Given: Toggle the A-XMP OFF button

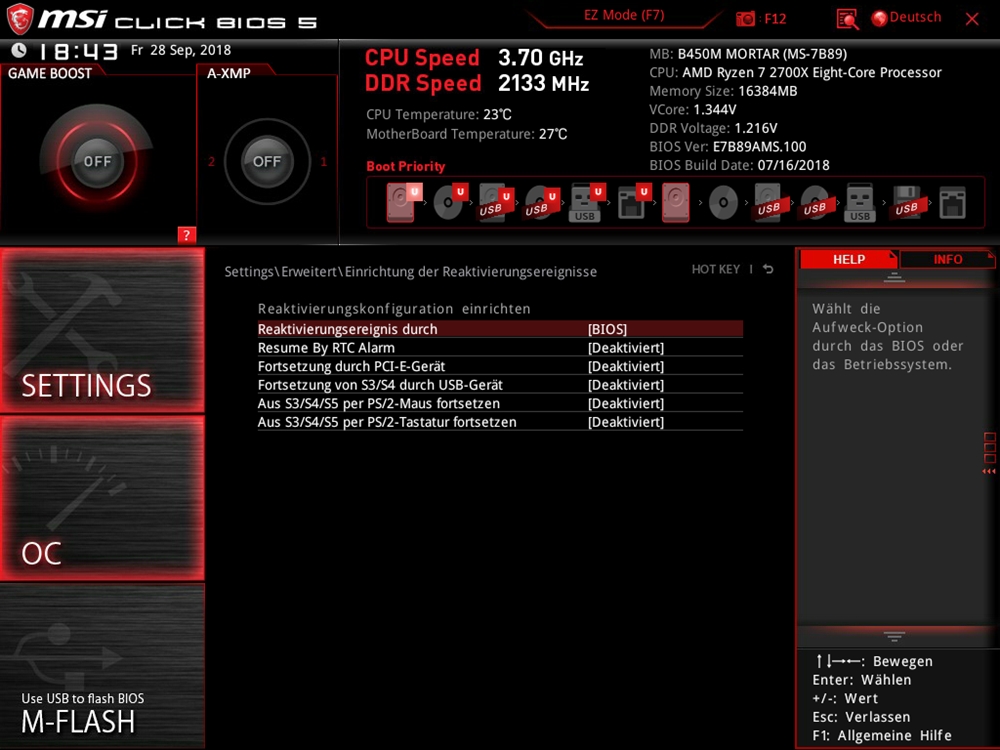Looking at the screenshot, I should click(267, 161).
